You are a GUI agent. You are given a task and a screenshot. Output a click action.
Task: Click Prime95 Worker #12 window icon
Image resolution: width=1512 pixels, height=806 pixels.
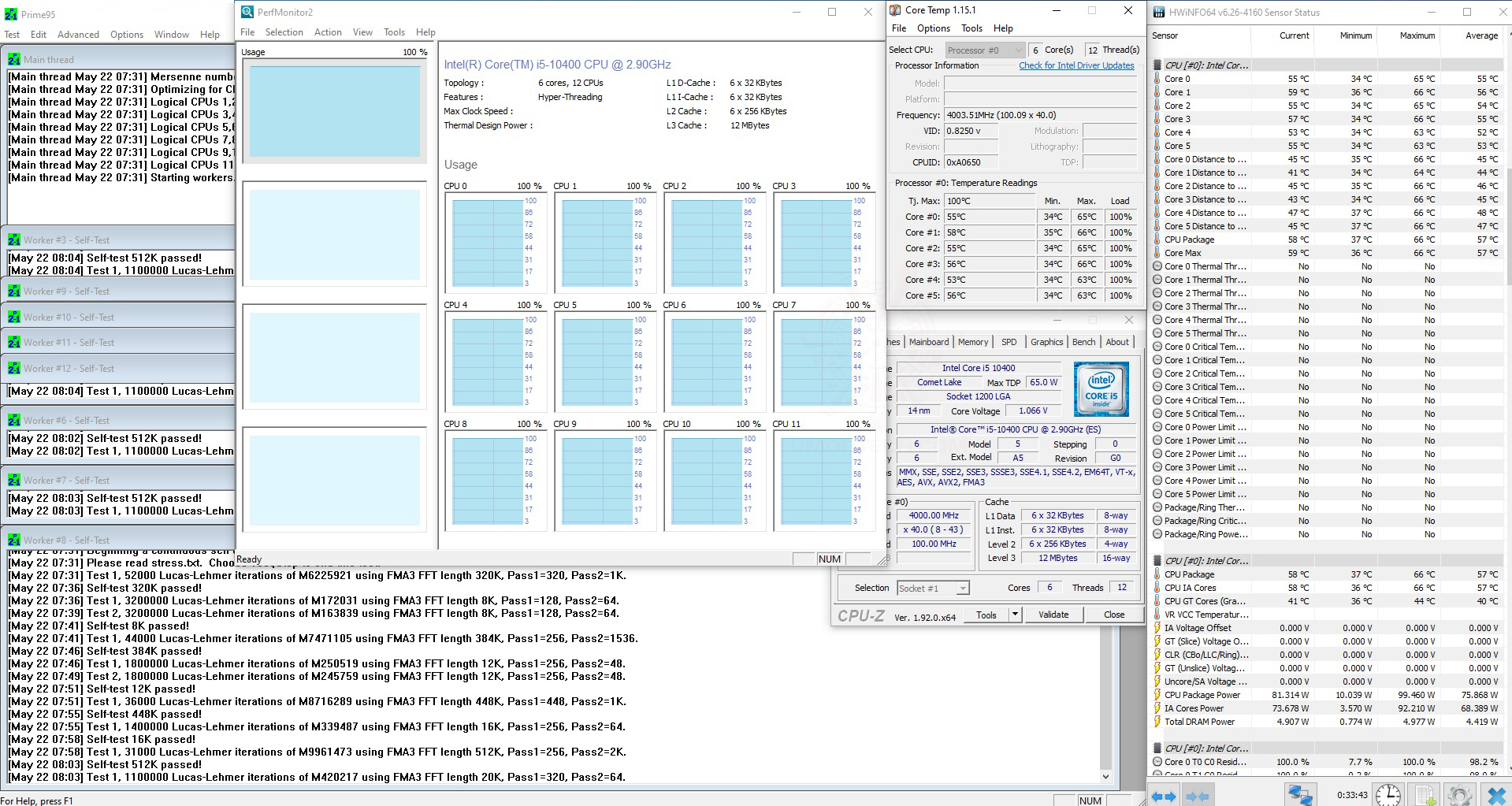point(14,368)
